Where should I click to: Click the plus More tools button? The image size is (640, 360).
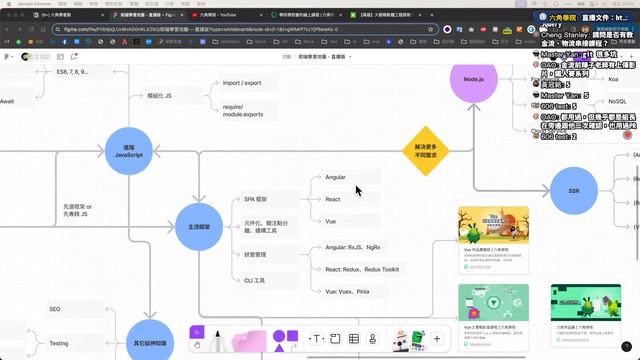click(437, 339)
